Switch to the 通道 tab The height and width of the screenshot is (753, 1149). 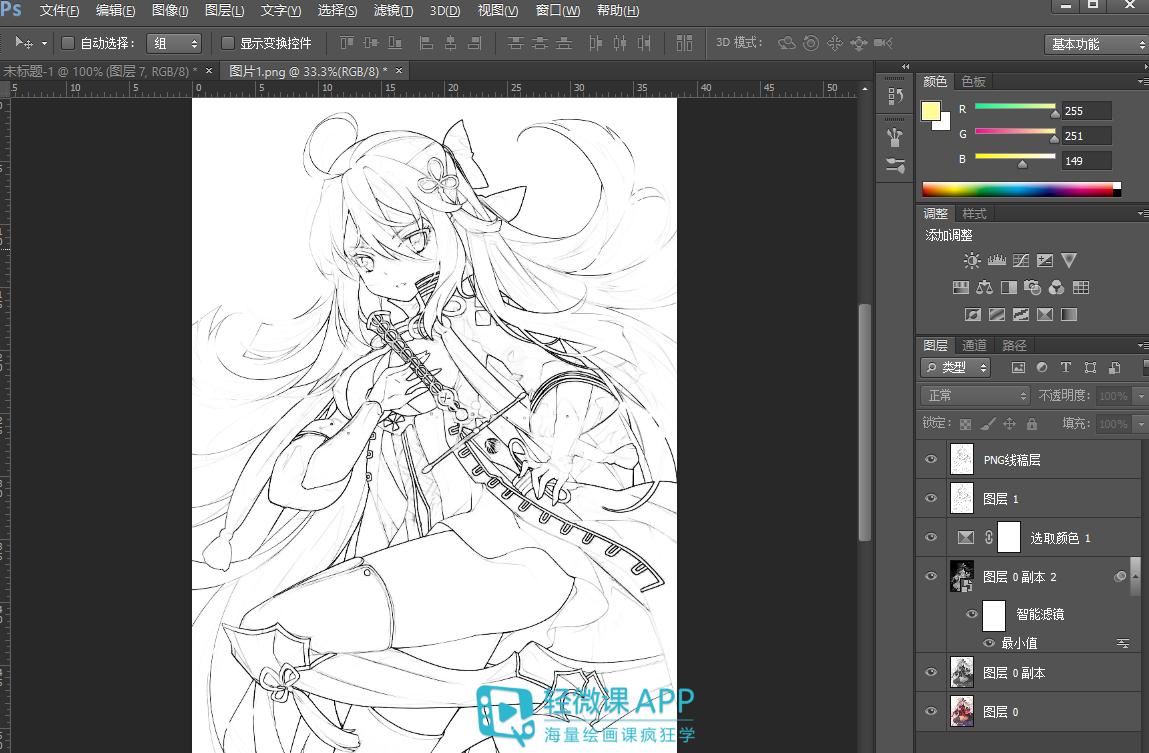pyautogui.click(x=974, y=345)
